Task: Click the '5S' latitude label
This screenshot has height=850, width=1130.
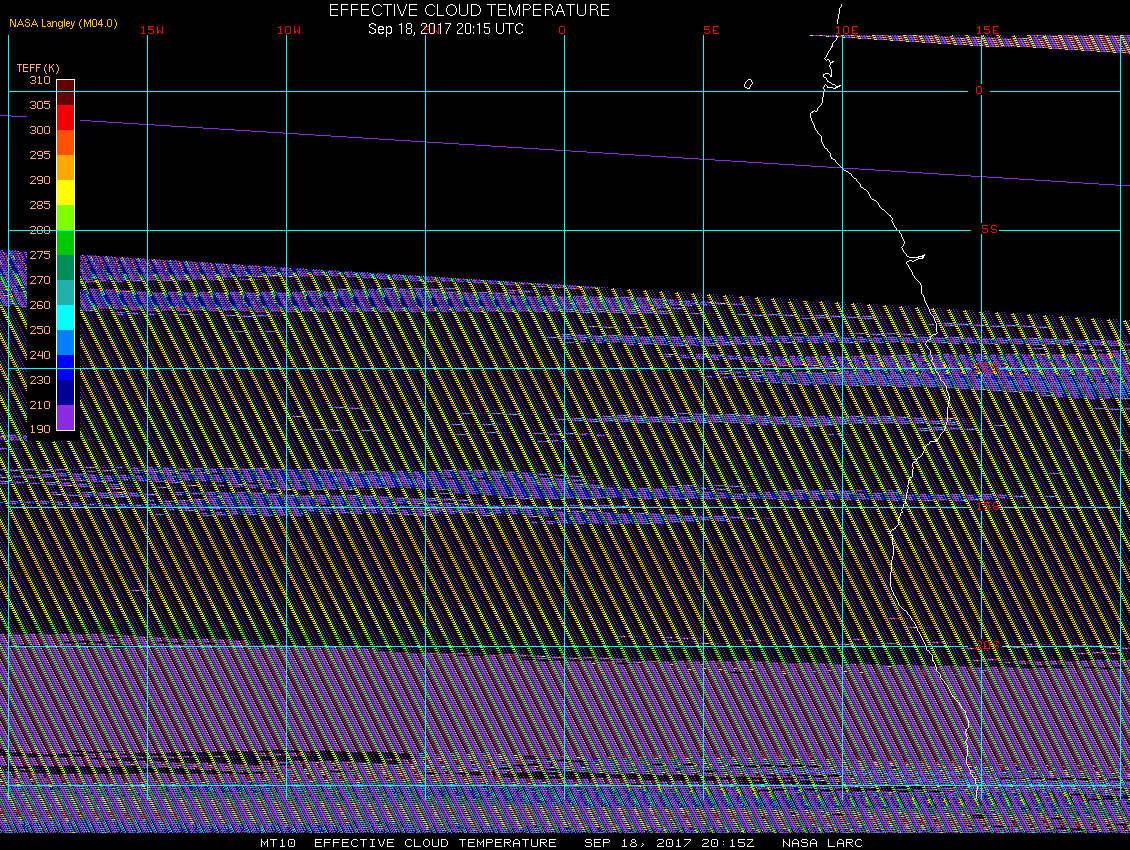Action: [x=989, y=229]
